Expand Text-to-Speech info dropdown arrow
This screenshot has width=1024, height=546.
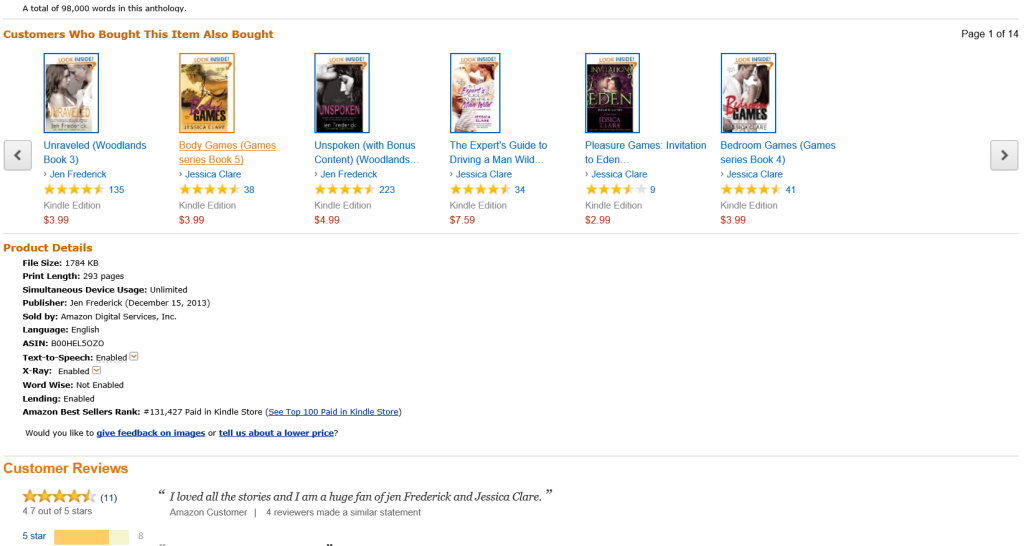tap(134, 357)
